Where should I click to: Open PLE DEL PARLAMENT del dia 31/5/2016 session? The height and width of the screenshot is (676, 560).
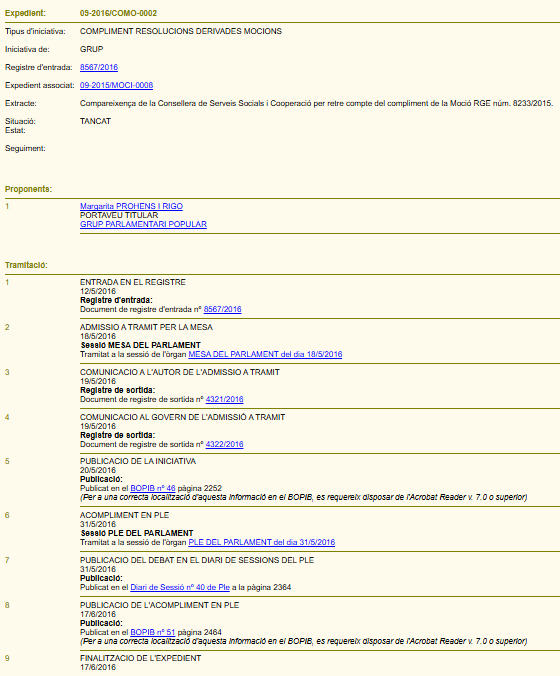click(262, 542)
